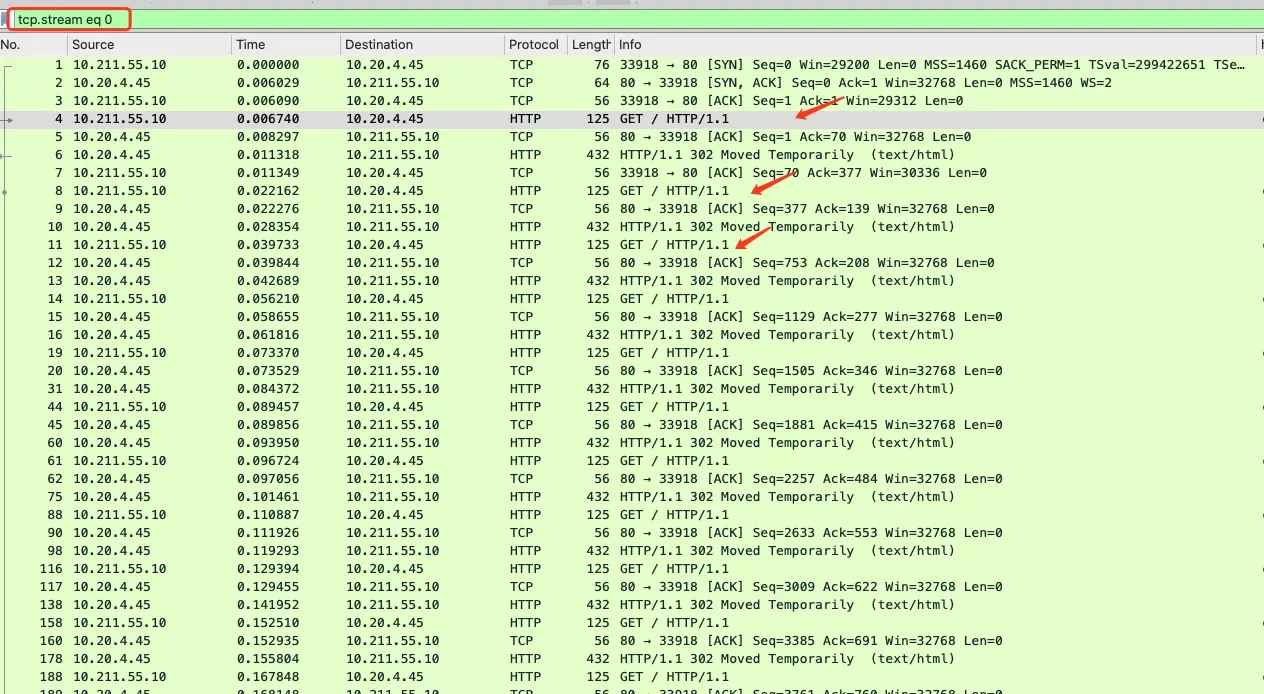
Task: Click the display filter bookmark icon
Action: pos(5,20)
